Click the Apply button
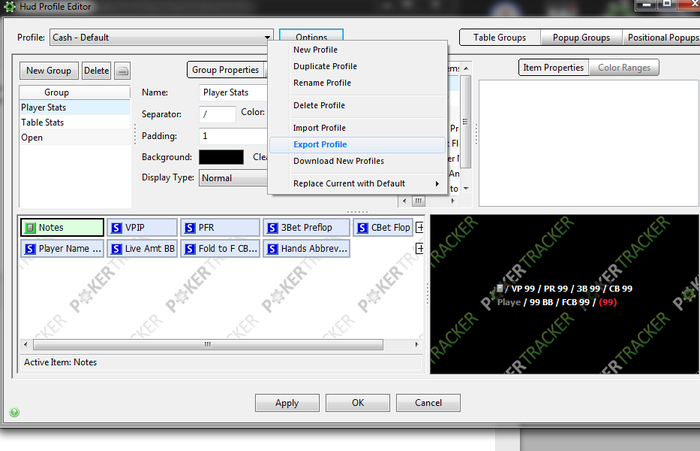 tap(287, 403)
